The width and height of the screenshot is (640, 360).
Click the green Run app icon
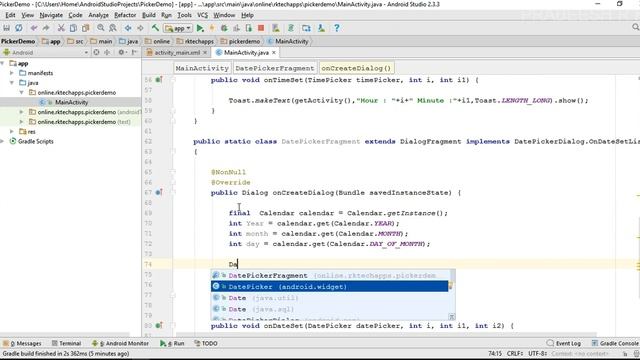(200, 28)
